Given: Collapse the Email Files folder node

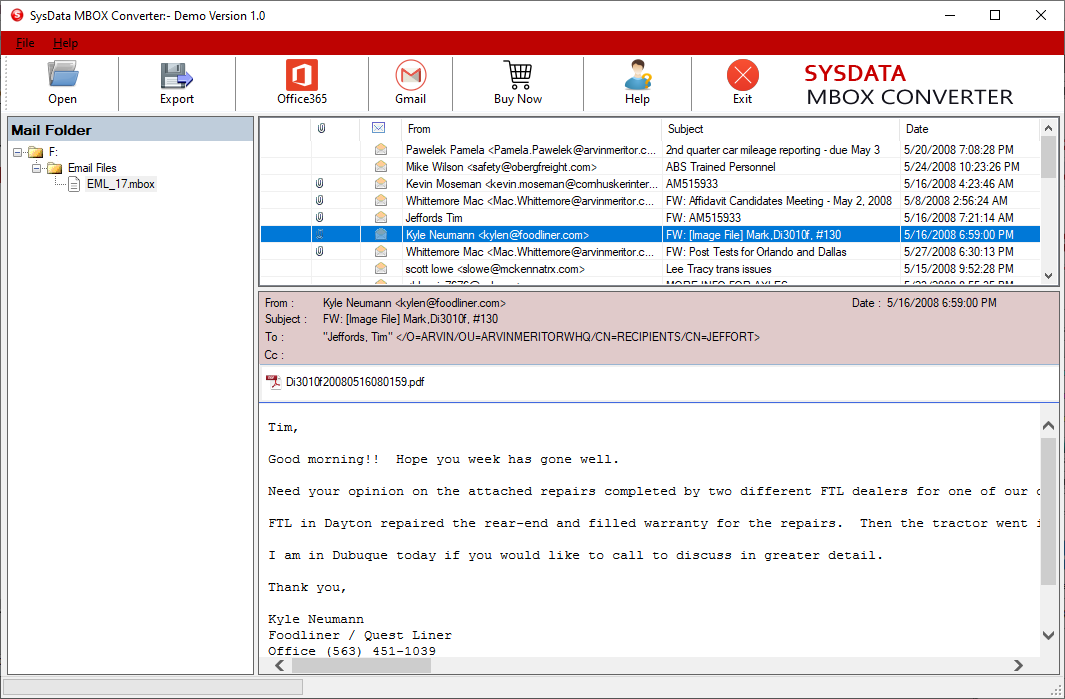Looking at the screenshot, I should click(37, 168).
